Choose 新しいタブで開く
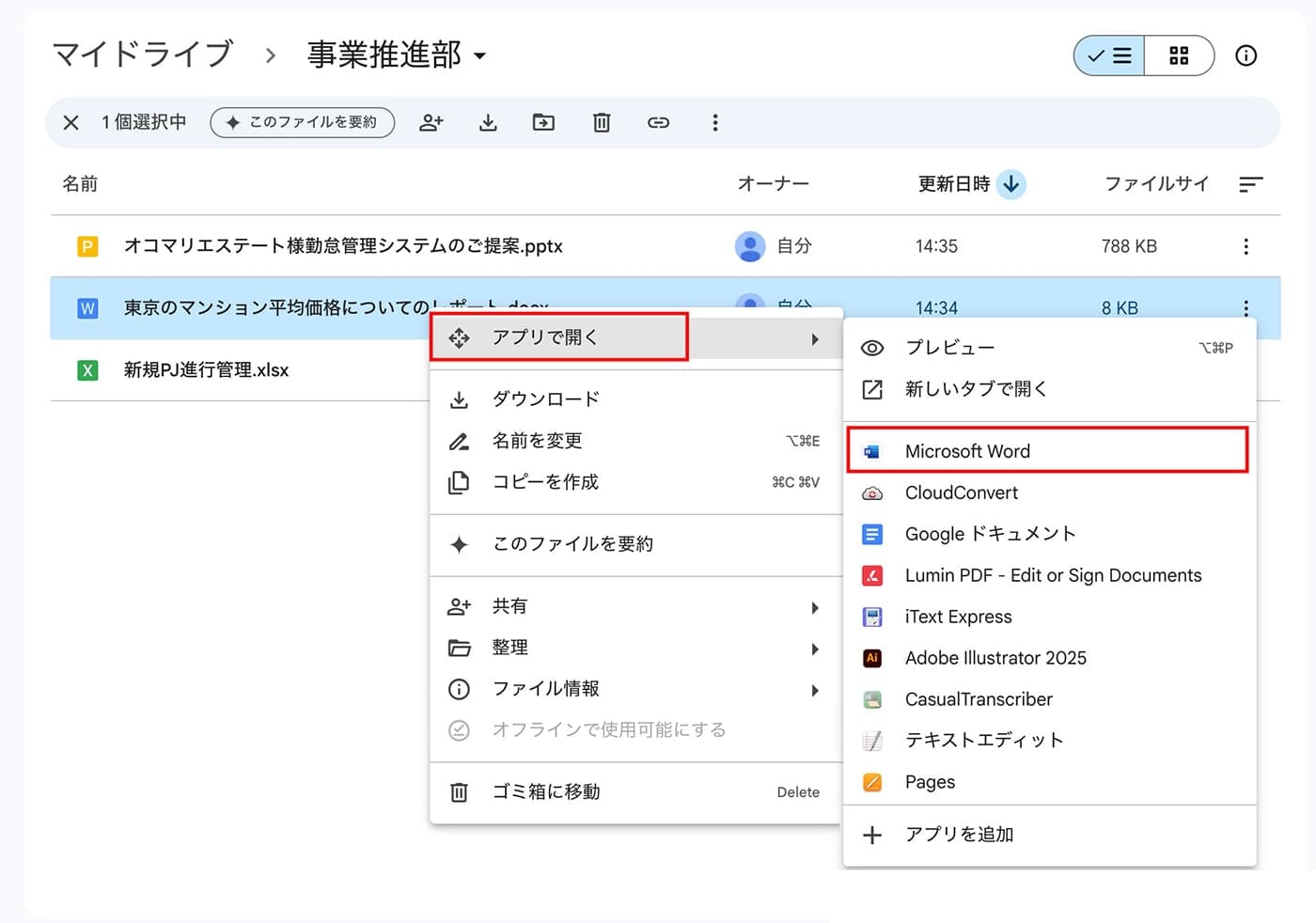This screenshot has width=1316, height=923. 1050,389
